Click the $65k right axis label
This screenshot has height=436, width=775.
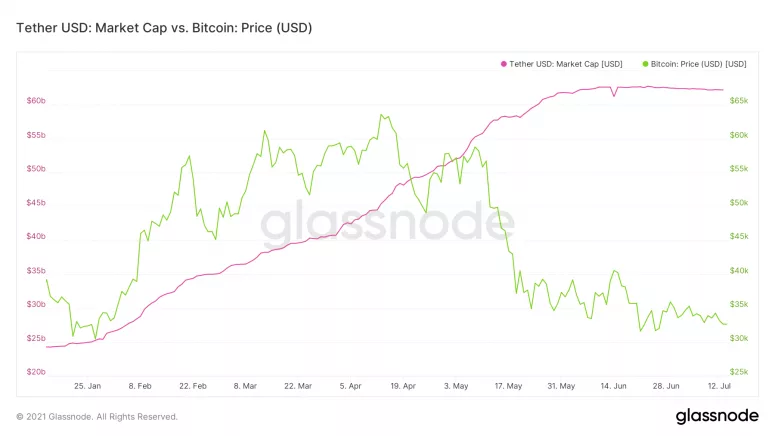[x=739, y=101]
